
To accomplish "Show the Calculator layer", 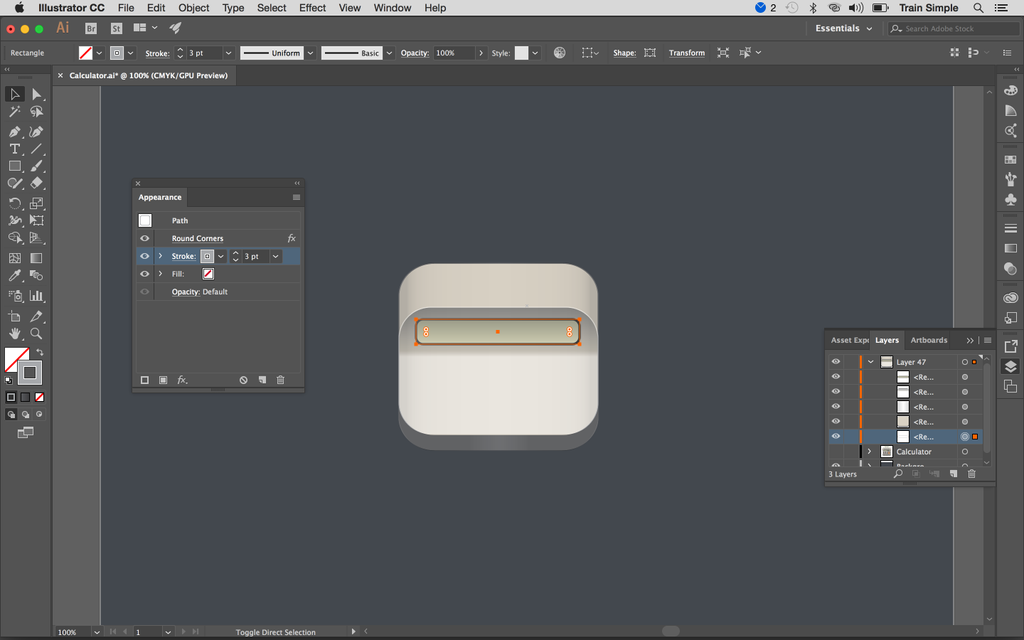I will 836,451.
